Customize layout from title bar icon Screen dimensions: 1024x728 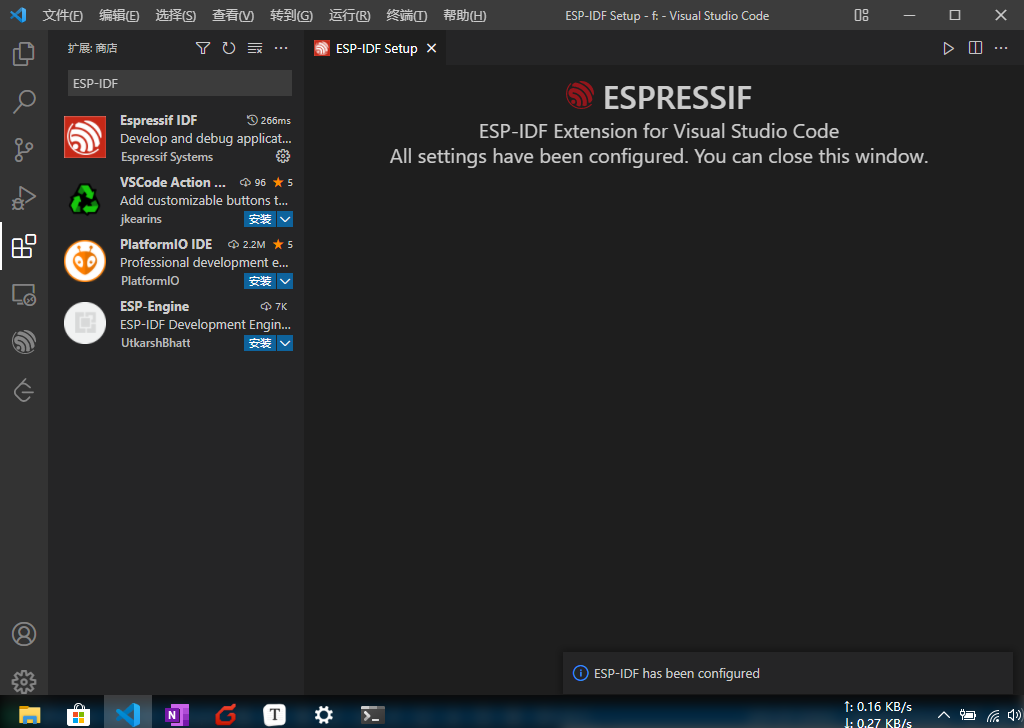(x=861, y=15)
